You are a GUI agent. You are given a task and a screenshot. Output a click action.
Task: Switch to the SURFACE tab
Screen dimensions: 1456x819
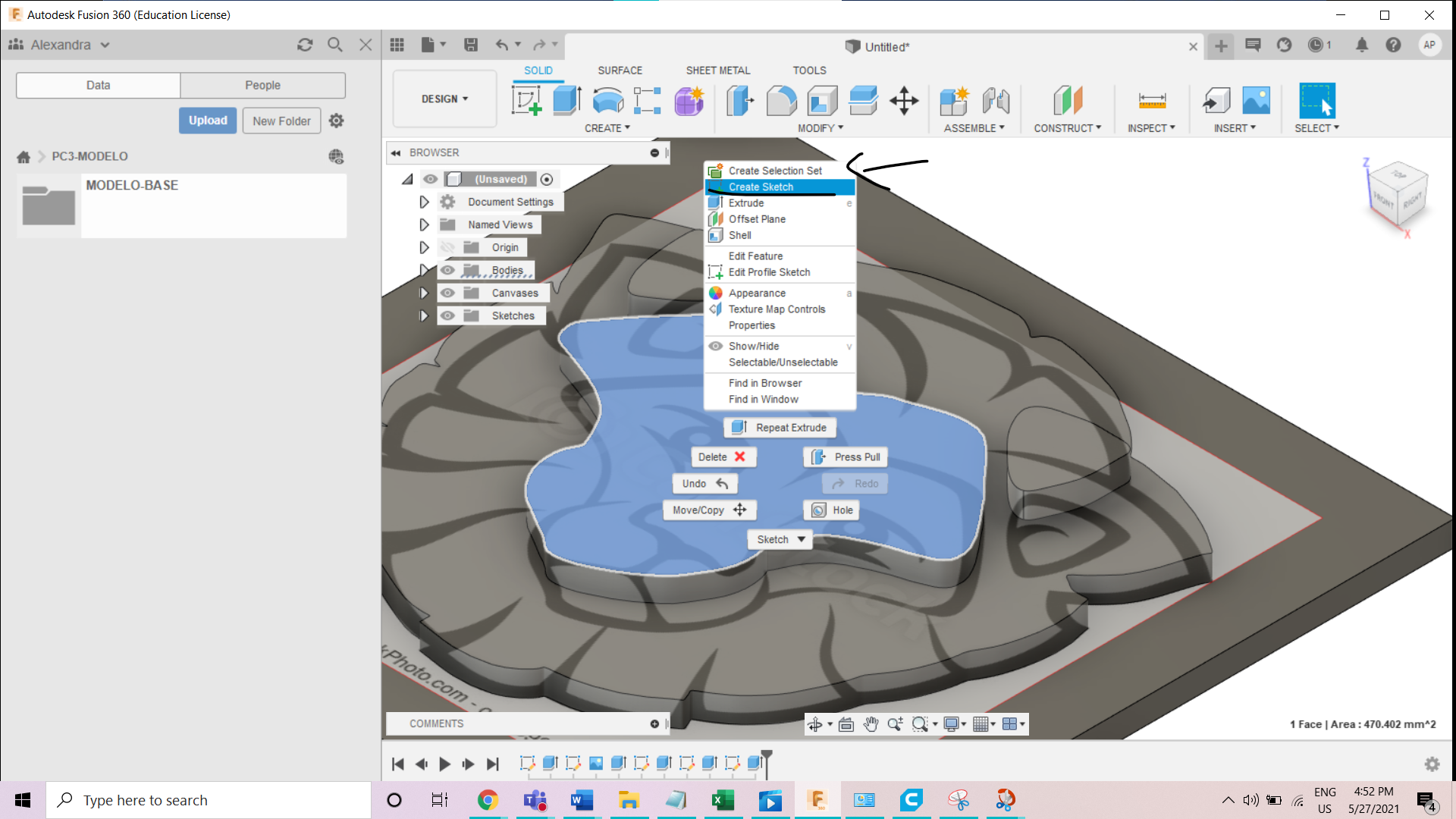pyautogui.click(x=620, y=70)
